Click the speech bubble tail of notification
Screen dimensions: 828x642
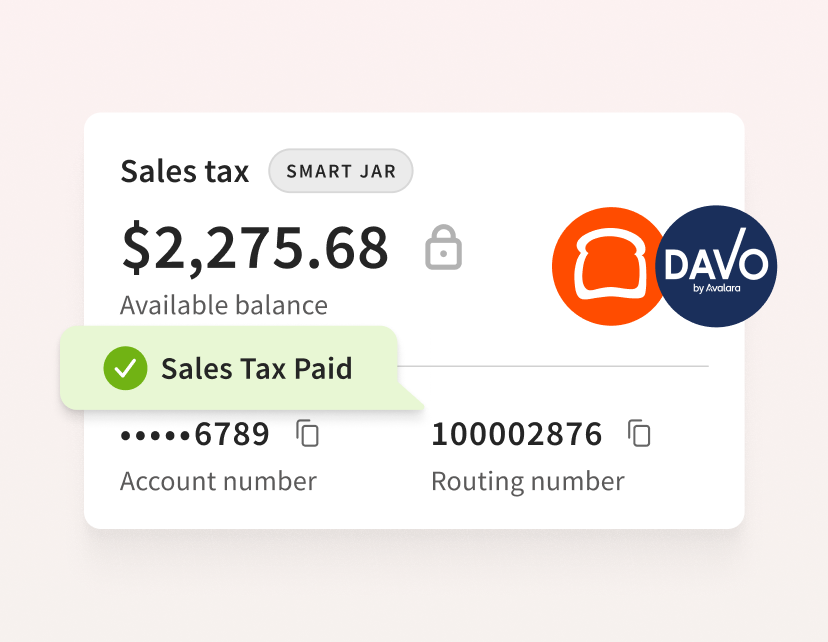409,398
